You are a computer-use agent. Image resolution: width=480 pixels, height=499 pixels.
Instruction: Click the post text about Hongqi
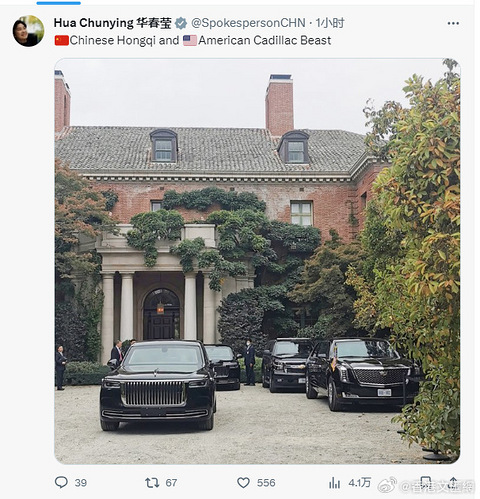tap(193, 40)
